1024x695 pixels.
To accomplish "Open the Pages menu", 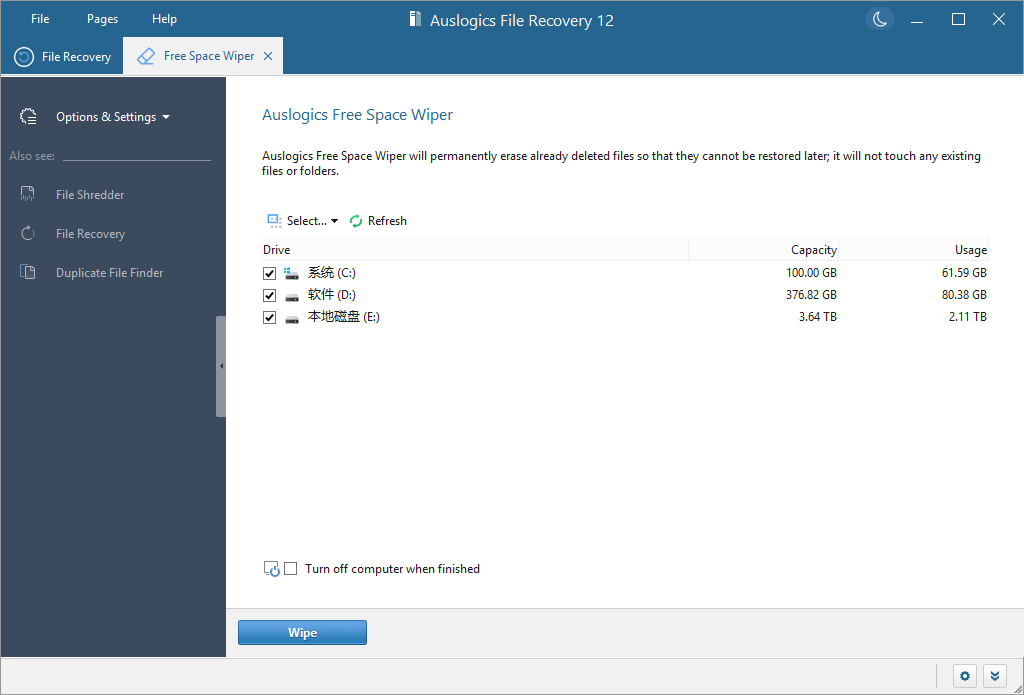I will (x=101, y=18).
